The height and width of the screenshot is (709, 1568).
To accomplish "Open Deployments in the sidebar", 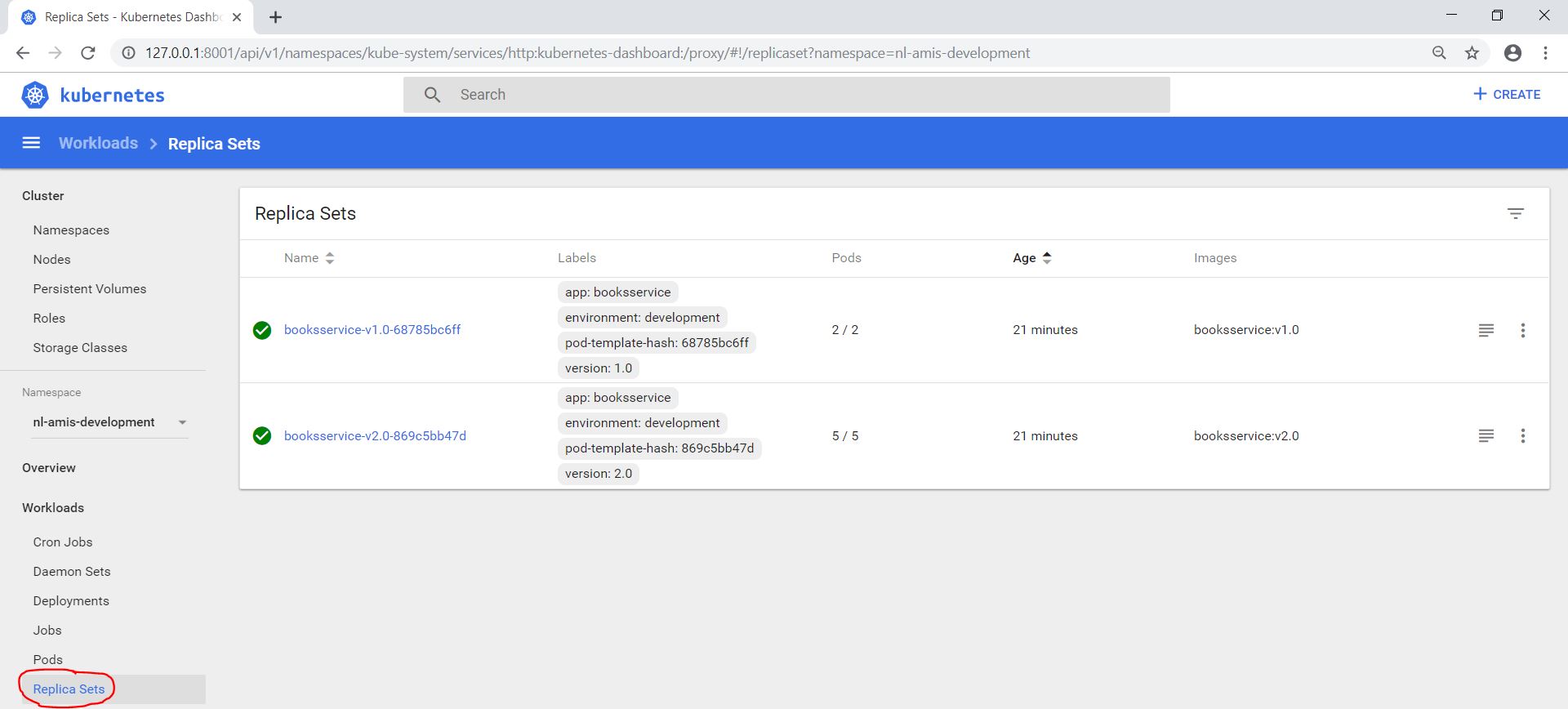I will pyautogui.click(x=71, y=601).
